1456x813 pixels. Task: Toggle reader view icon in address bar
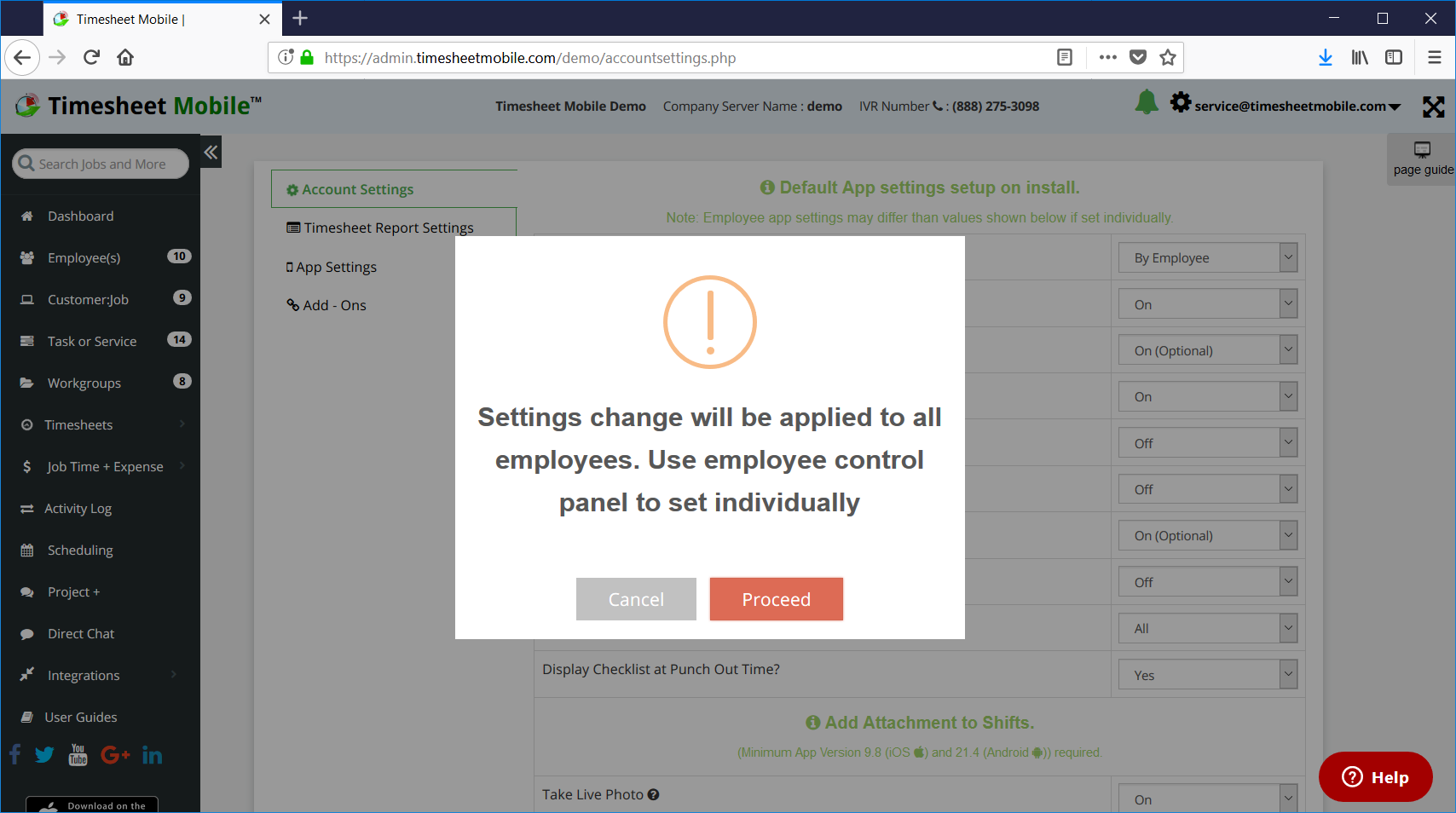[x=1064, y=57]
